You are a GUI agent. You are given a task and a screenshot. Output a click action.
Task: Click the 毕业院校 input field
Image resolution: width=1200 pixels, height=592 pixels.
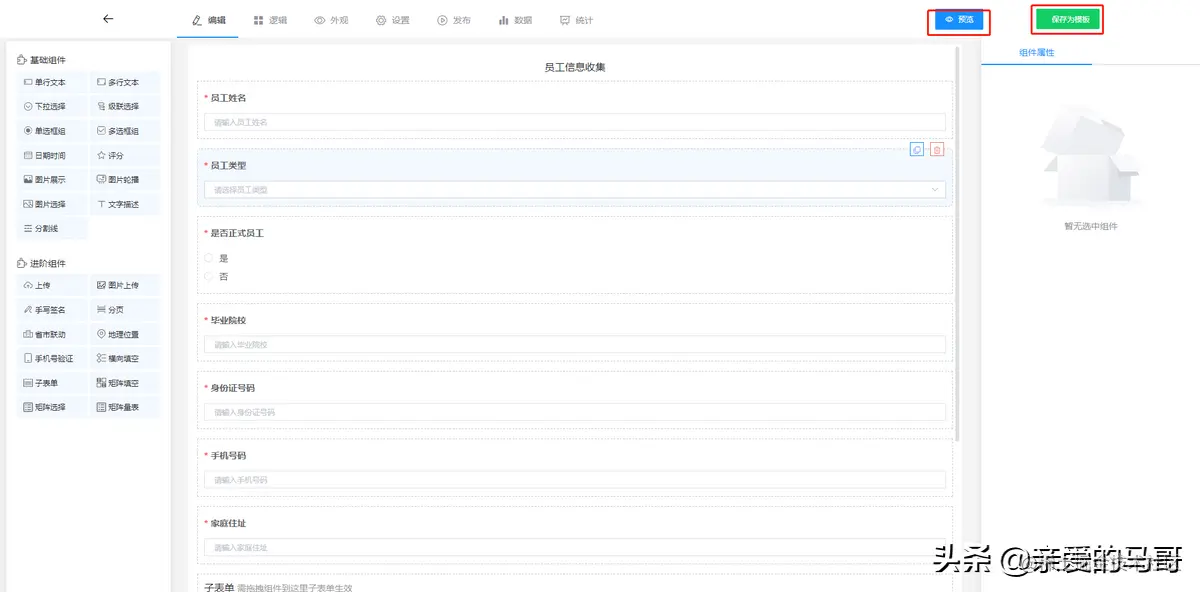[x=574, y=344]
